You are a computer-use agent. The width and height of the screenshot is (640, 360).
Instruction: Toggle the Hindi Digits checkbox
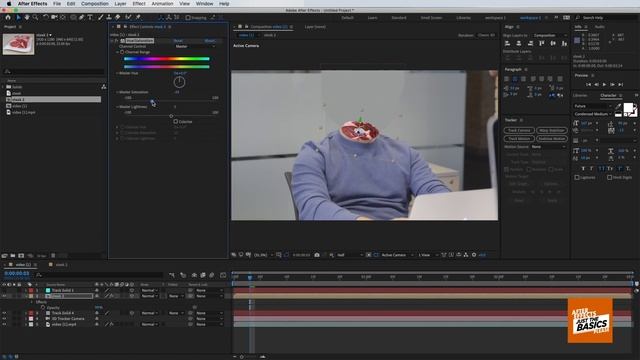pyautogui.click(x=609, y=178)
